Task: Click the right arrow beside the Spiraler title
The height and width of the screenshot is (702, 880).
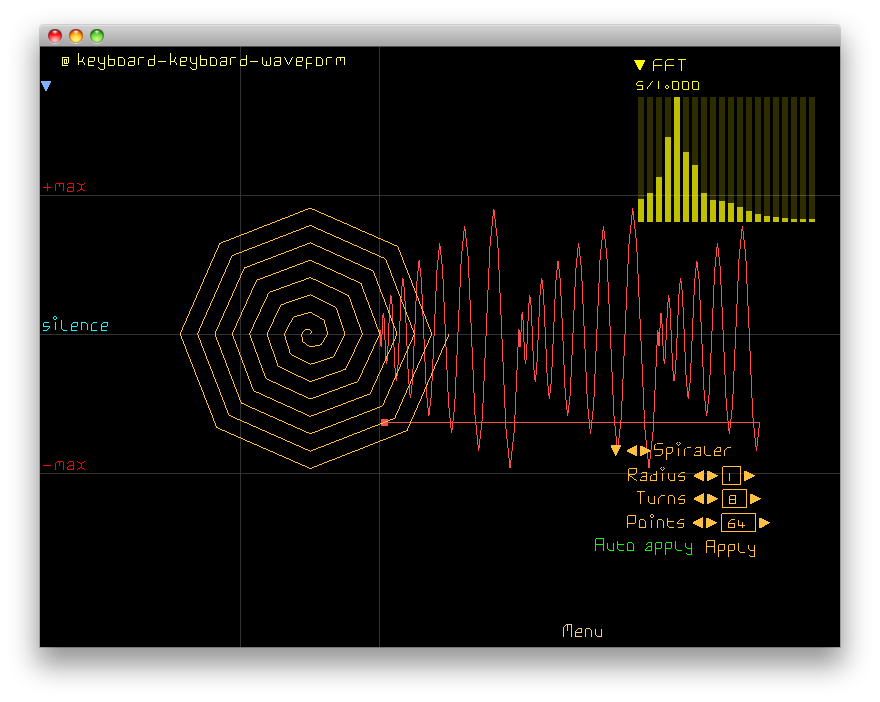Action: coord(645,451)
